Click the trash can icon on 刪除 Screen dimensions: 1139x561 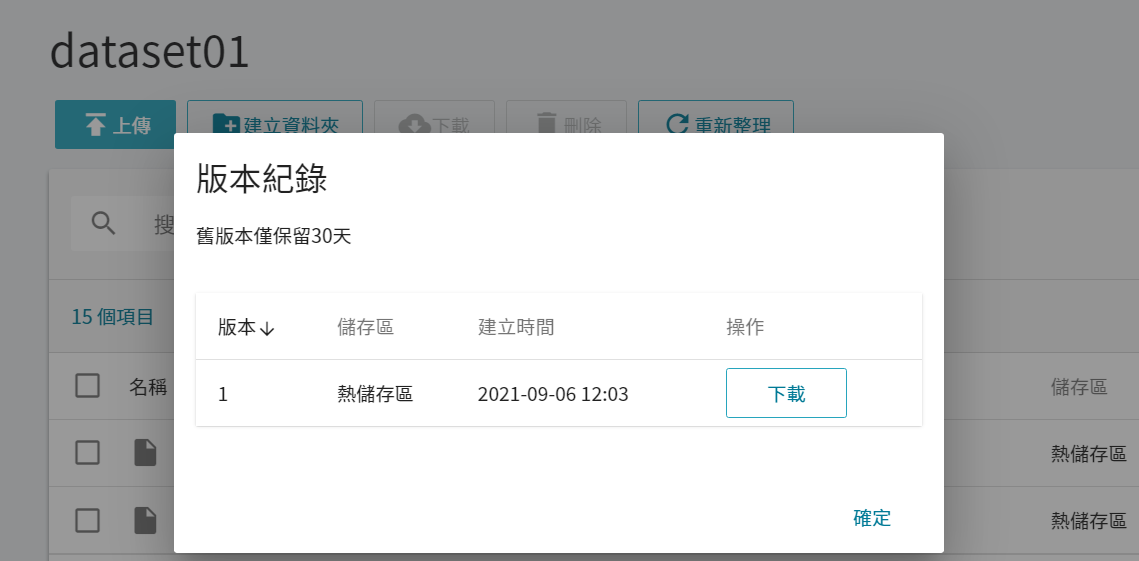[546, 124]
